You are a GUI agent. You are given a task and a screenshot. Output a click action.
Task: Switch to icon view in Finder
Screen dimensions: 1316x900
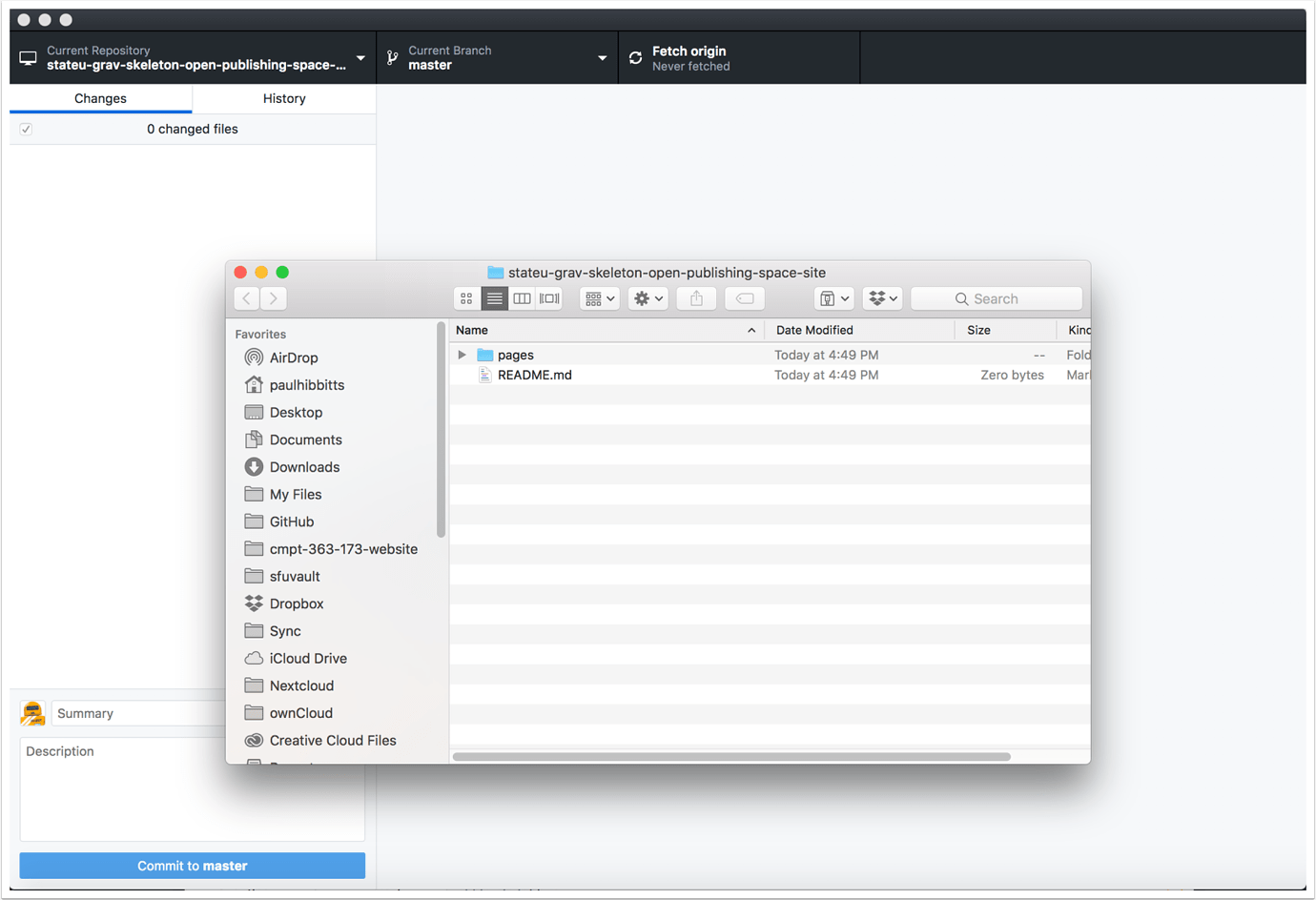pyautogui.click(x=466, y=297)
